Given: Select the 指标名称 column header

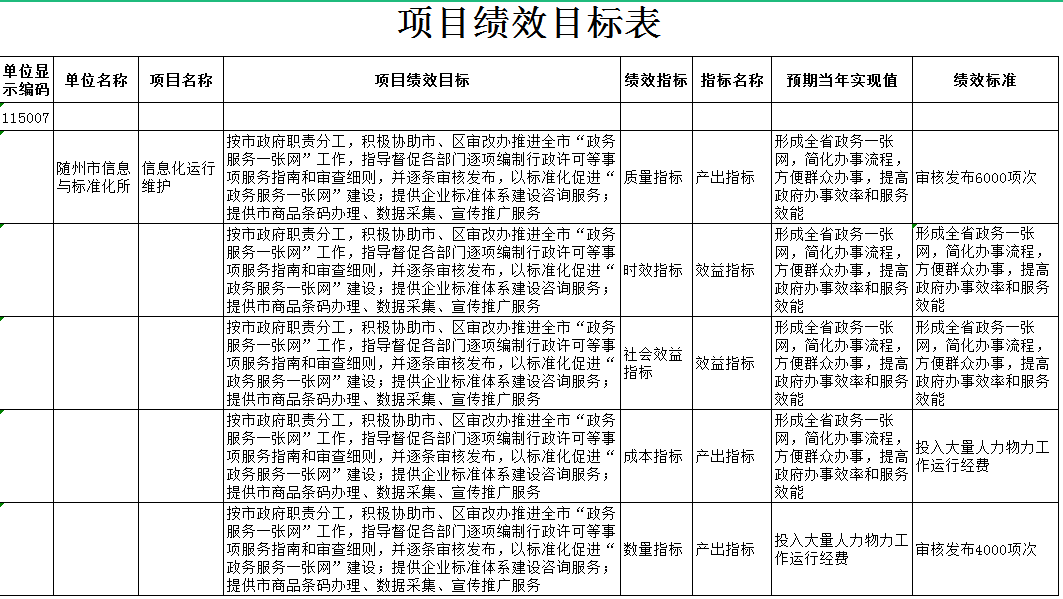Looking at the screenshot, I should coord(732,80).
